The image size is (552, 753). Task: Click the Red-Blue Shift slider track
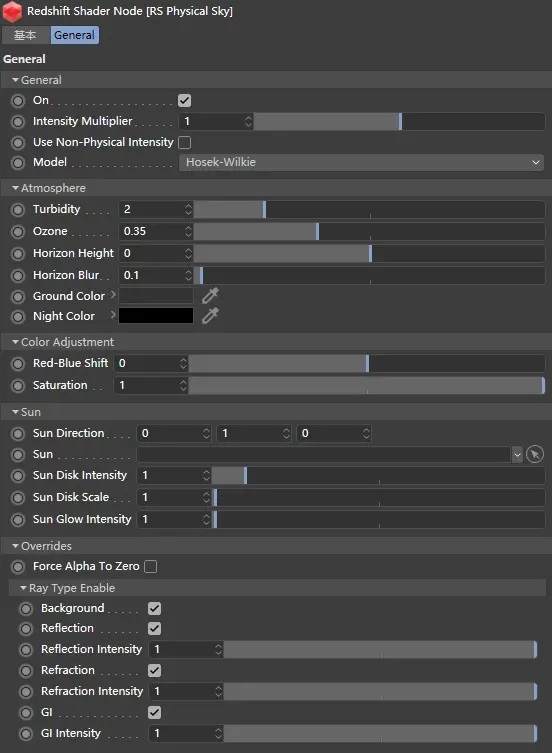click(367, 364)
